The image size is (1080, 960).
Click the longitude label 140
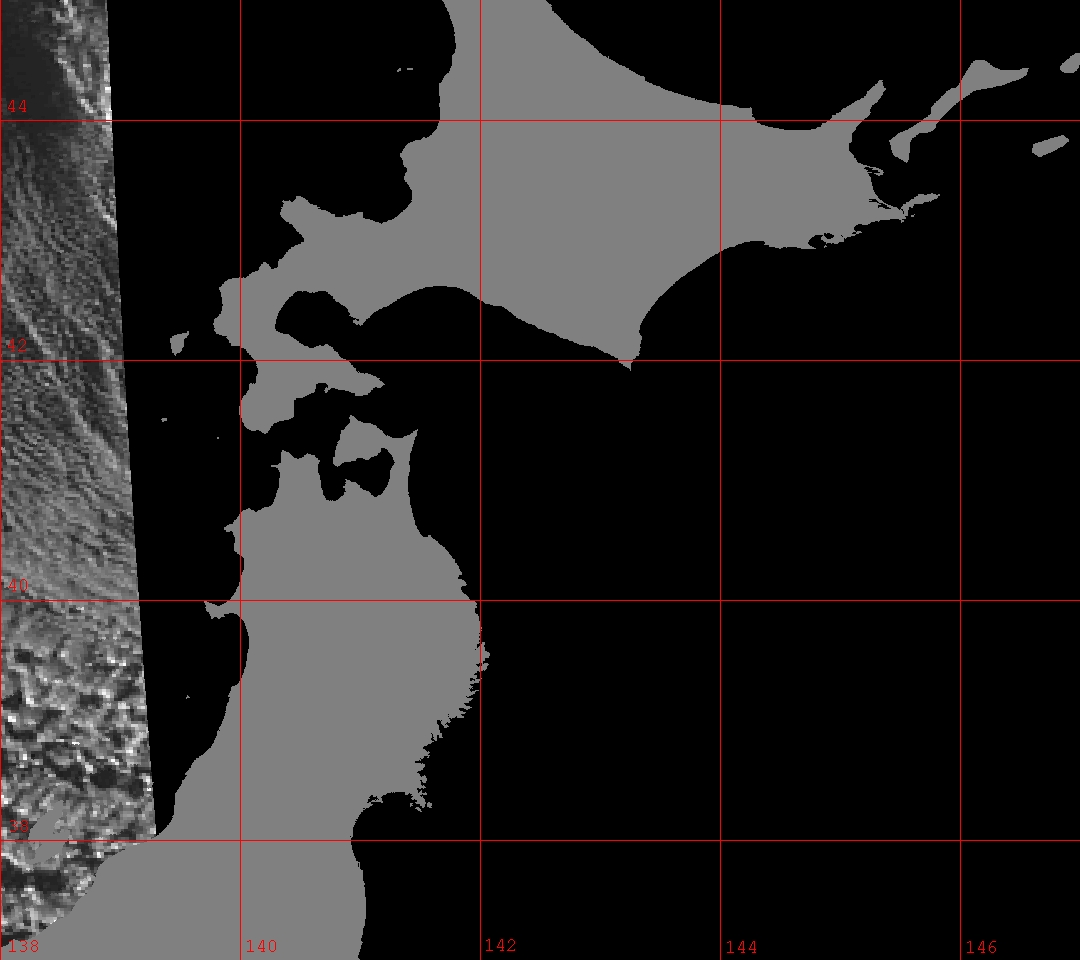pyautogui.click(x=261, y=946)
